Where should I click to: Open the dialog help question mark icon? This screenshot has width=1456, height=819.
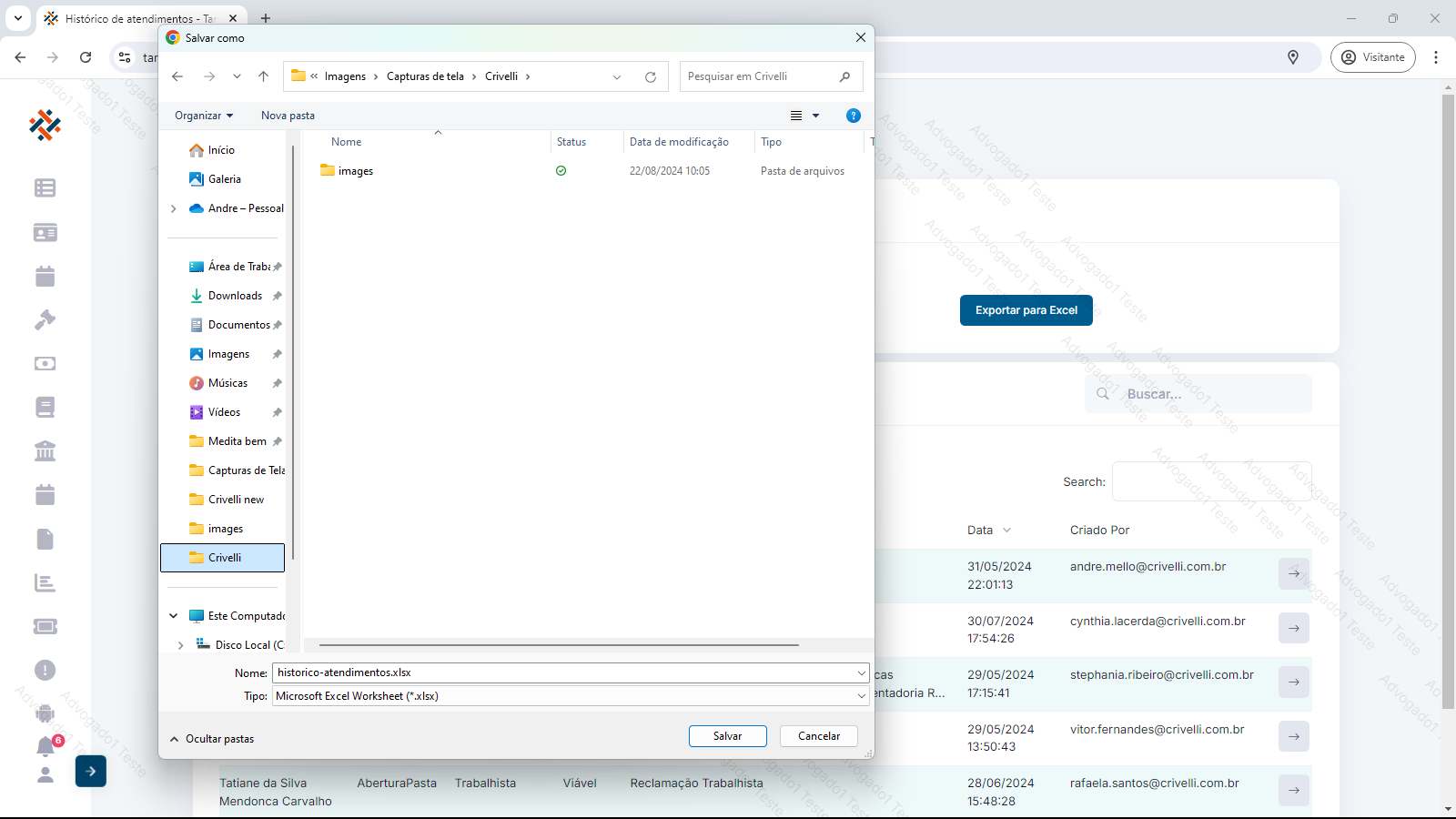[853, 116]
